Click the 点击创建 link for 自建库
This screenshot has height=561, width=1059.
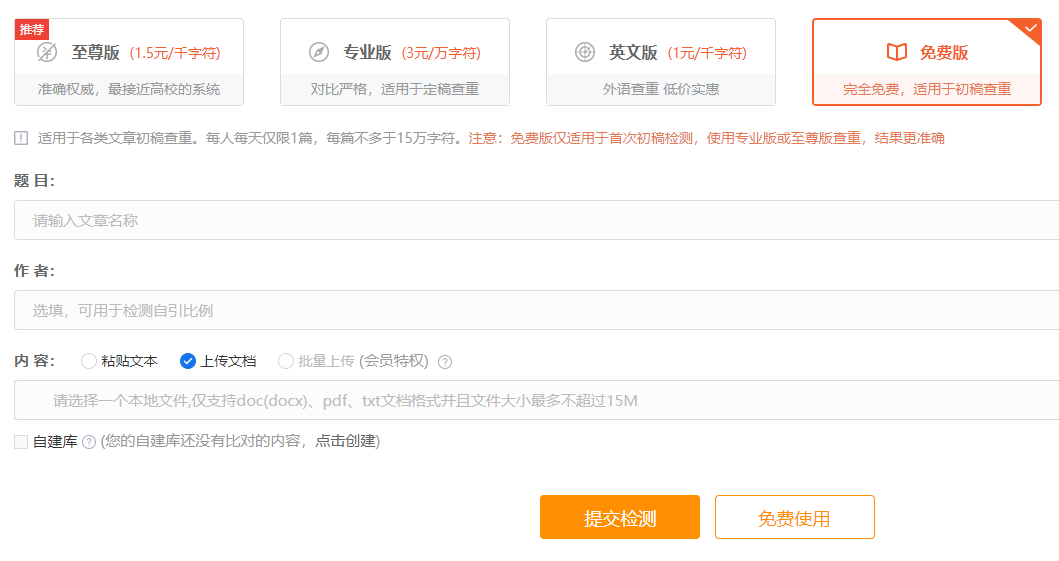tap(345, 442)
